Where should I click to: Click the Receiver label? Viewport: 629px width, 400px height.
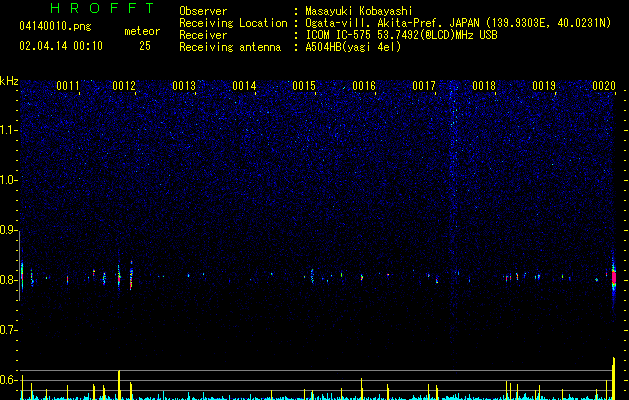(203, 35)
